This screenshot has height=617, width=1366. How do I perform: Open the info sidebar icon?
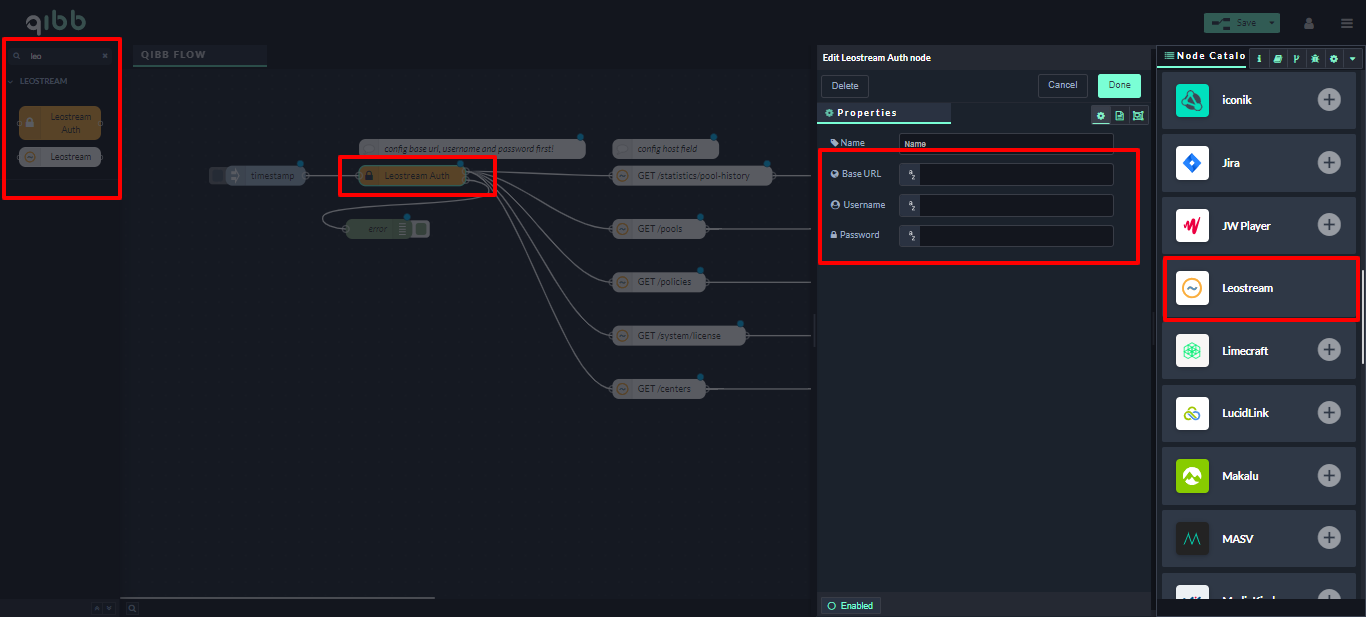pos(1258,59)
